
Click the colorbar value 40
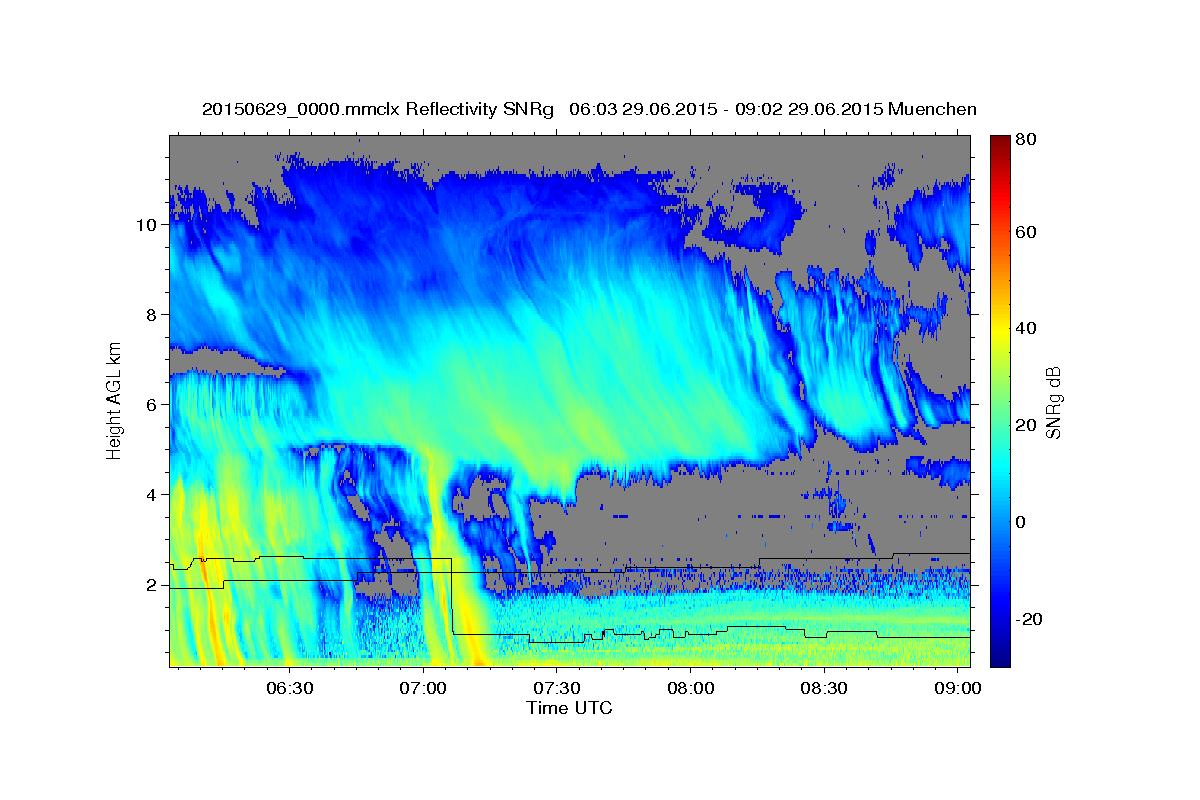pyautogui.click(x=1027, y=328)
